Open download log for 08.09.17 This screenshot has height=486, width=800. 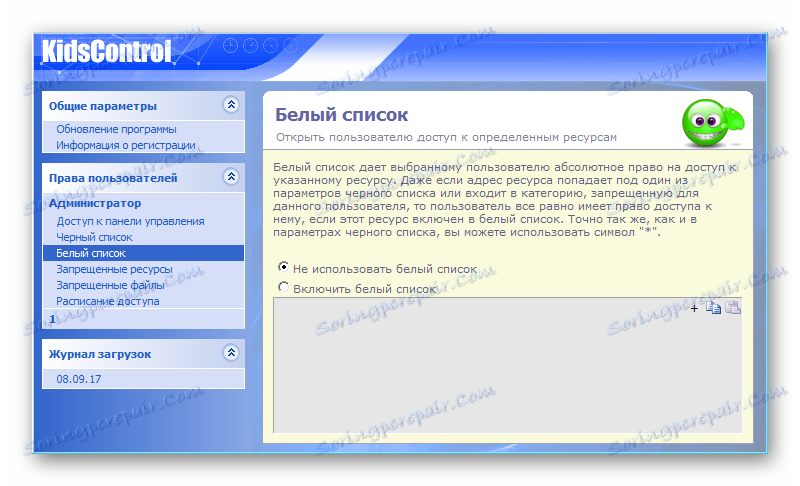[x=79, y=379]
